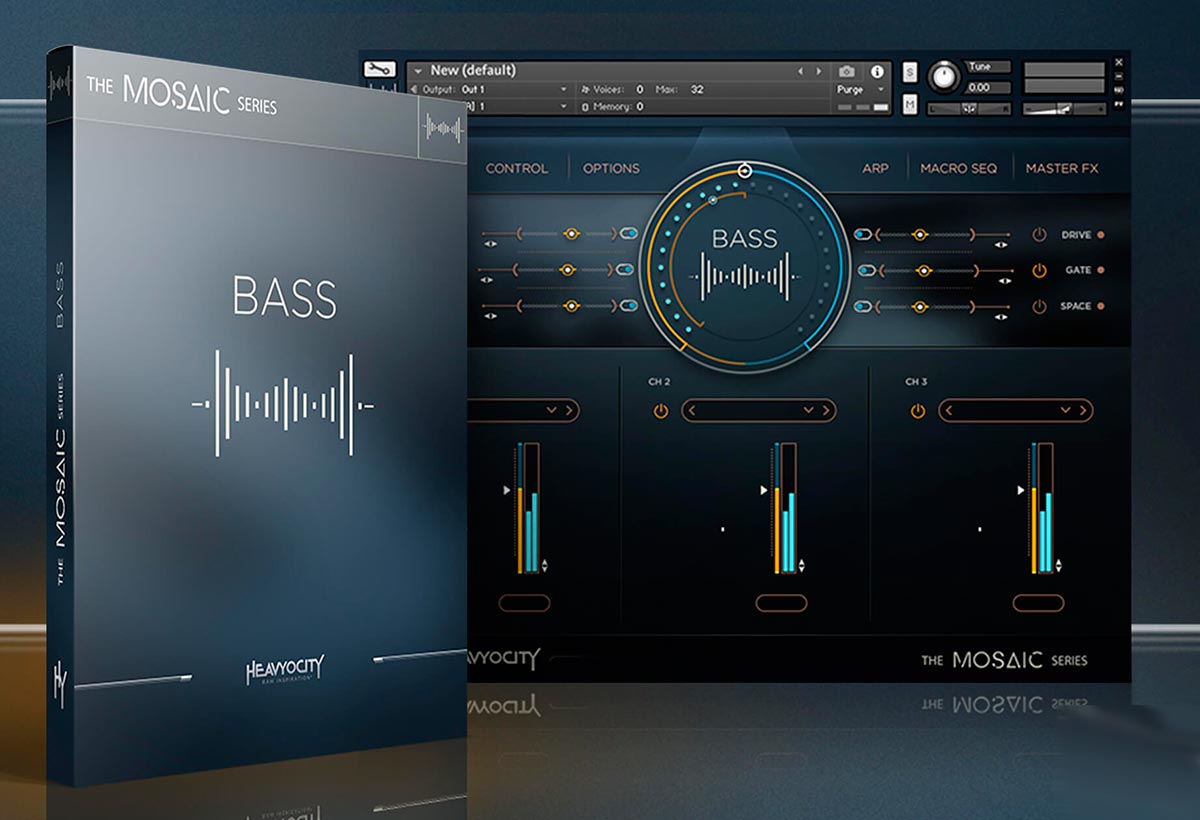Click the inner orange arc handle of the BASS dial
The image size is (1200, 820).
(x=712, y=200)
